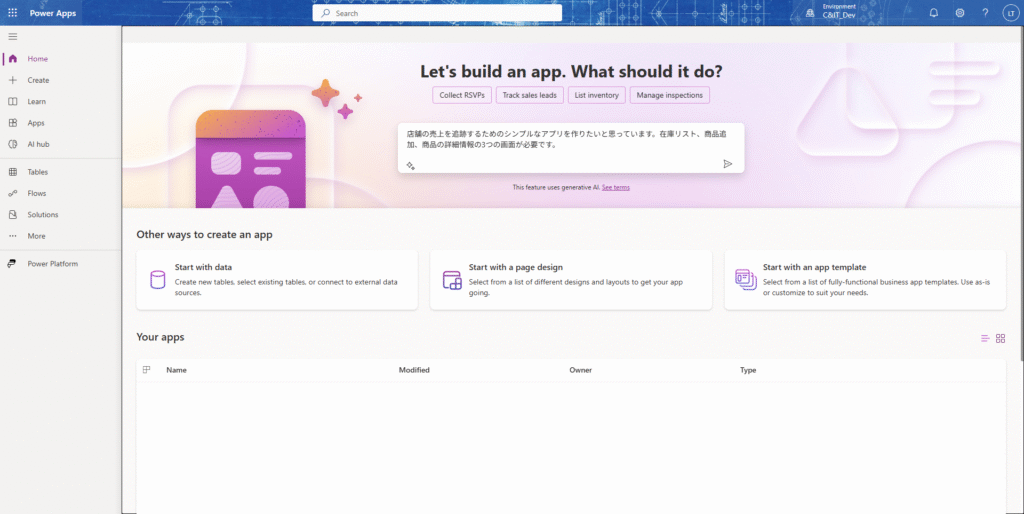Select the Track sales leads suggestion
1024x514 pixels.
coord(531,95)
